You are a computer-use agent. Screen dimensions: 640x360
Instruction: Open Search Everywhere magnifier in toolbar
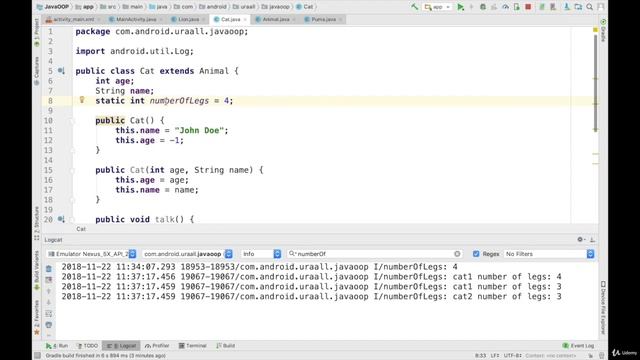pyautogui.click(x=590, y=7)
